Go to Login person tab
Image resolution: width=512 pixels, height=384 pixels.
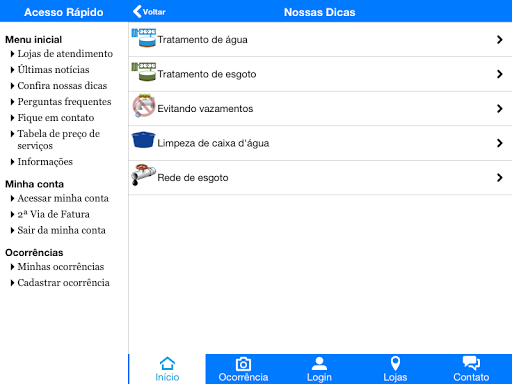(319, 369)
